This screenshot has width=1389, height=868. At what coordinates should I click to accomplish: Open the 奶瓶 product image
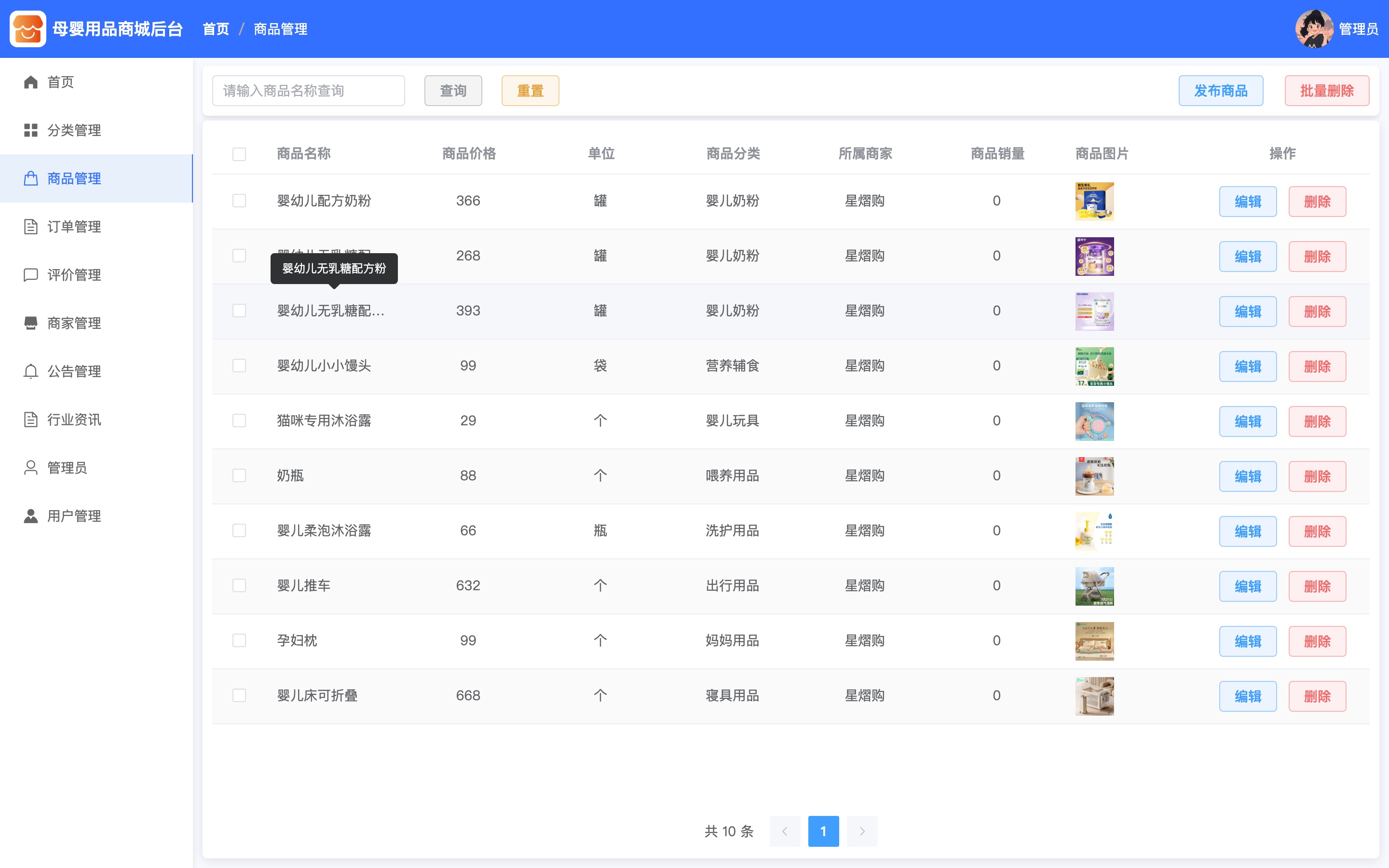[x=1094, y=476]
